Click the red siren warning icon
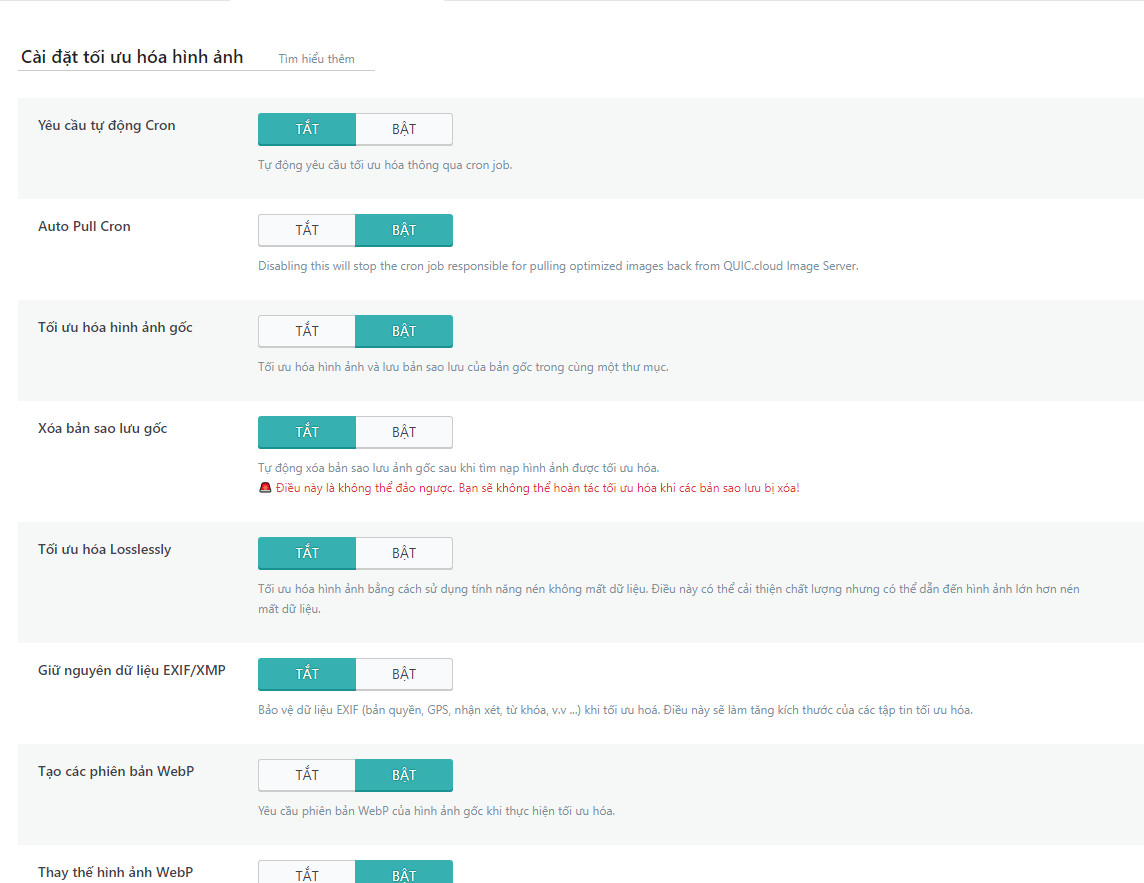 265,488
